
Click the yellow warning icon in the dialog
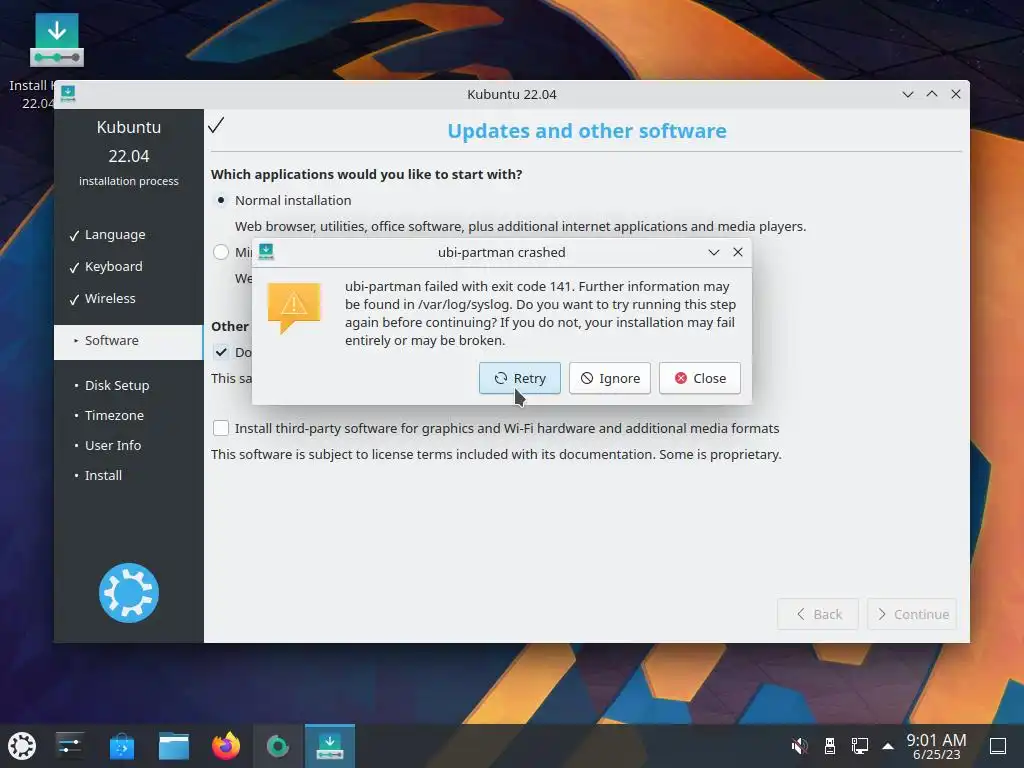point(294,307)
